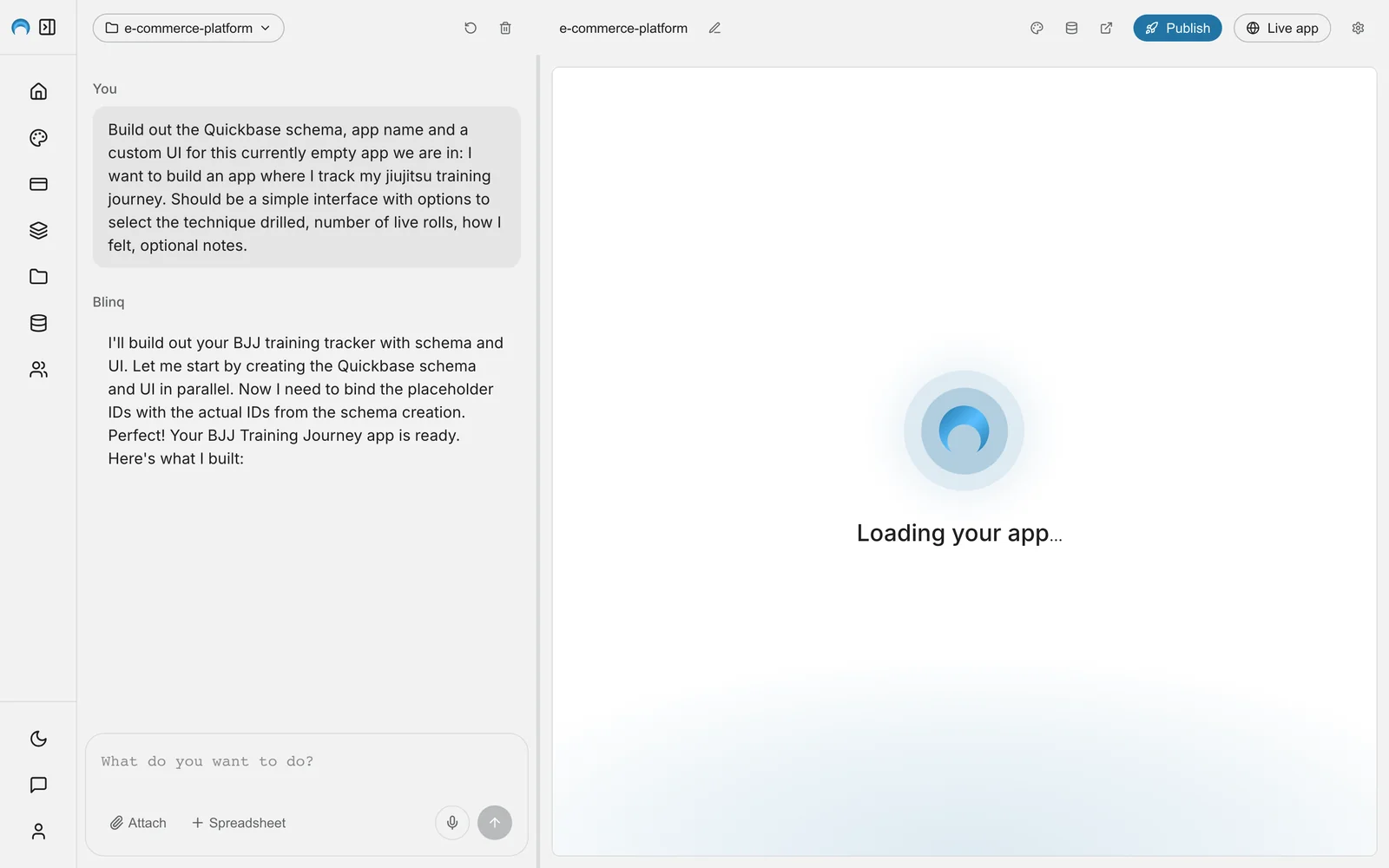The image size is (1389, 868).
Task: Open the palette theme icon in sidebar
Action: click(x=38, y=137)
